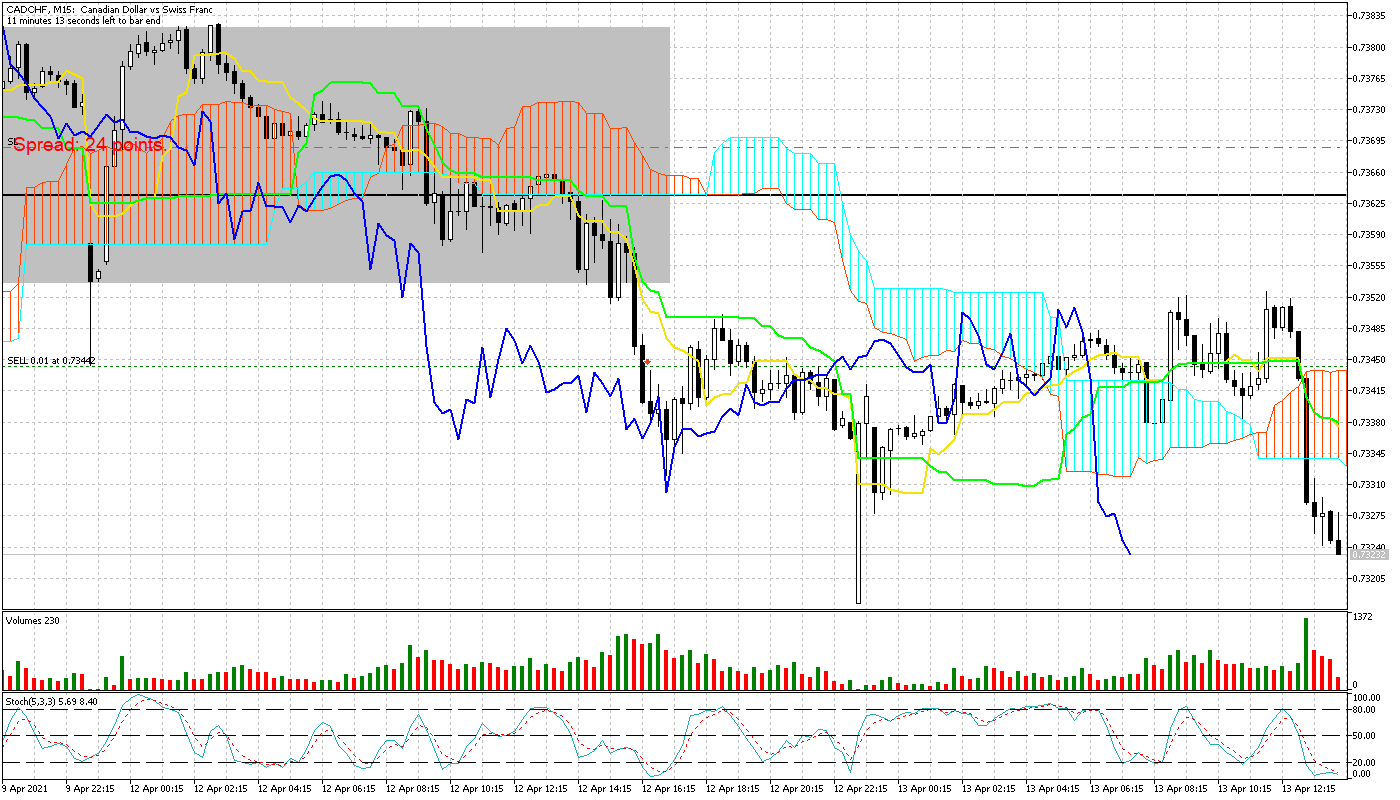1400x800 pixels.
Task: Click the 1372 volume scale value
Action: (x=1362, y=618)
